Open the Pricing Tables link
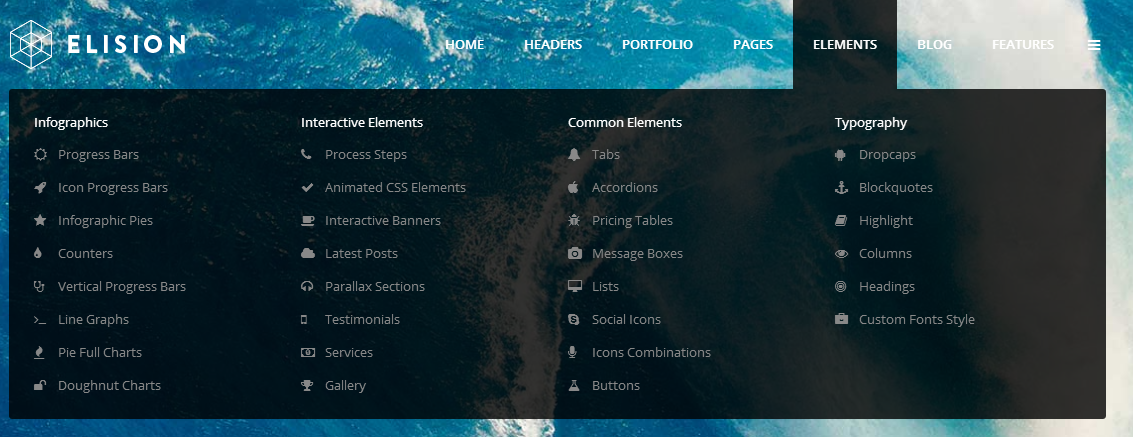Screen dimensions: 1133x437 [x=632, y=221]
